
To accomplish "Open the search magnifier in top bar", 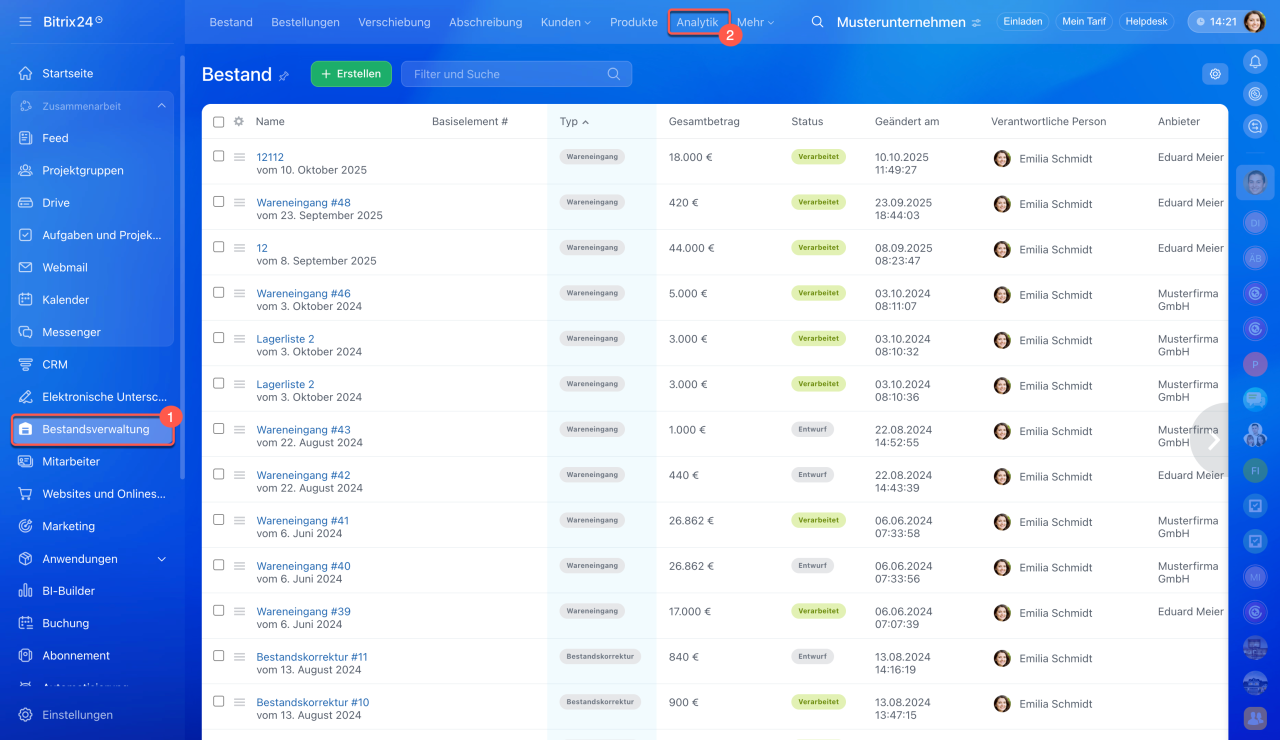I will (x=817, y=22).
